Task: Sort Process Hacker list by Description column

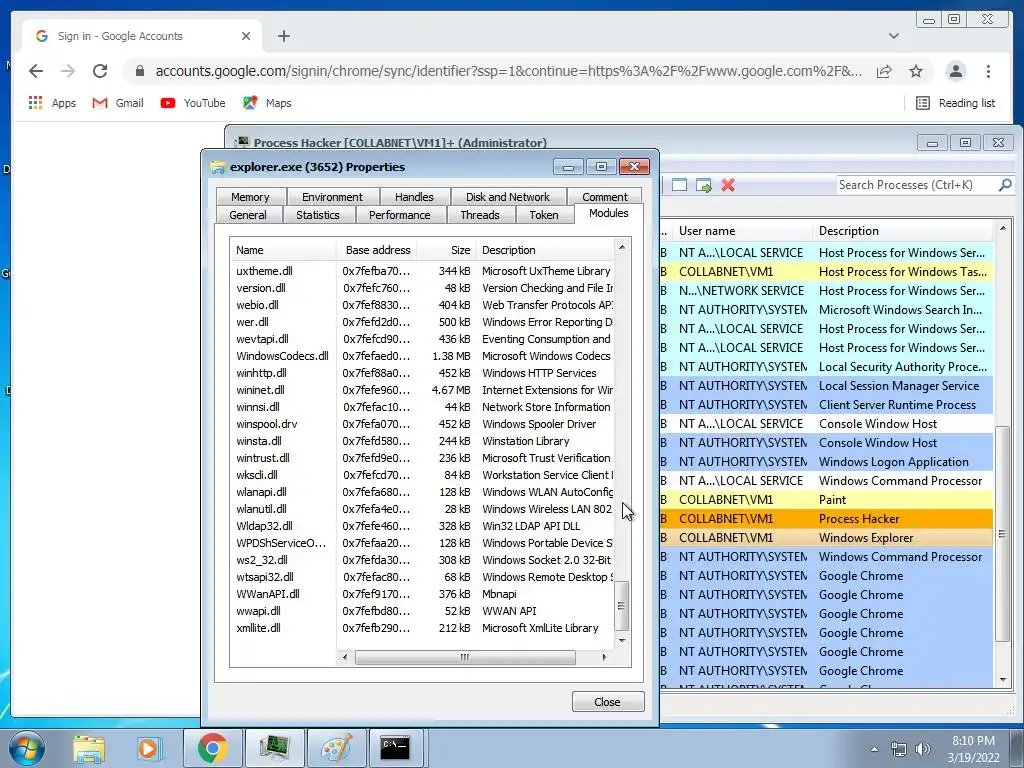Action: 904,231
